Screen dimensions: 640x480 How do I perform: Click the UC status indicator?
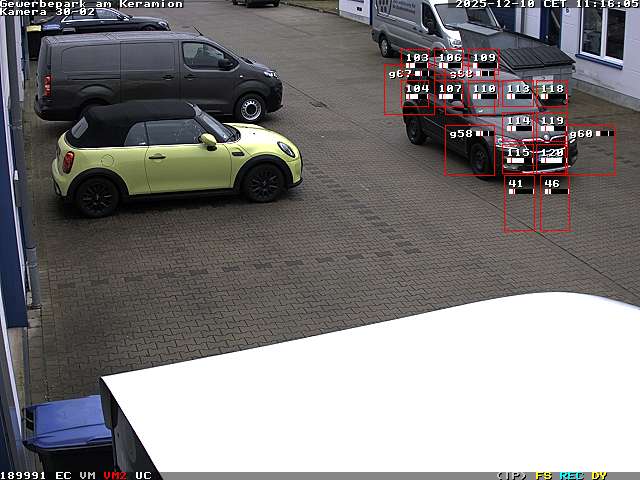click(x=143, y=475)
